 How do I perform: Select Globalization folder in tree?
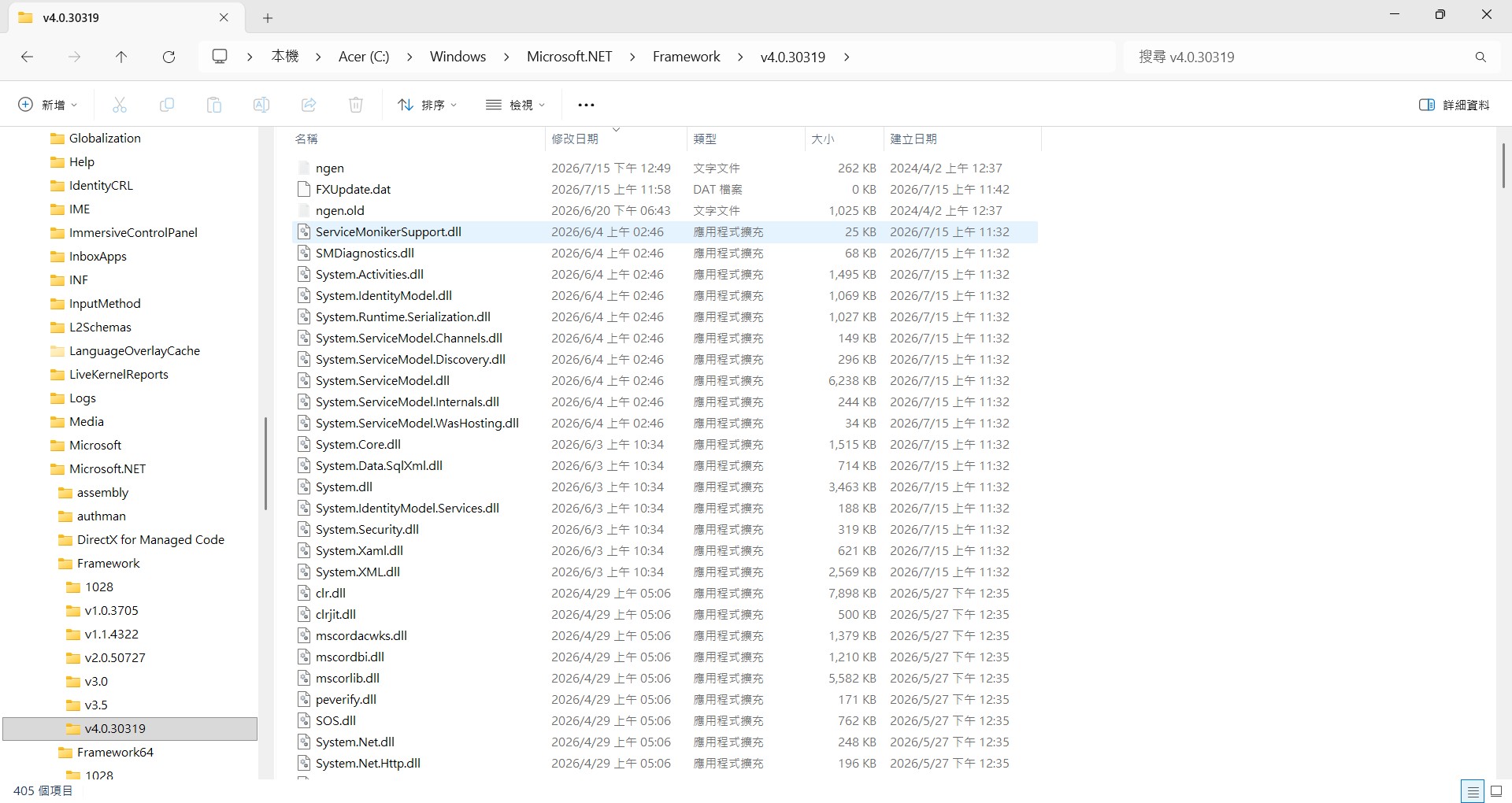105,139
